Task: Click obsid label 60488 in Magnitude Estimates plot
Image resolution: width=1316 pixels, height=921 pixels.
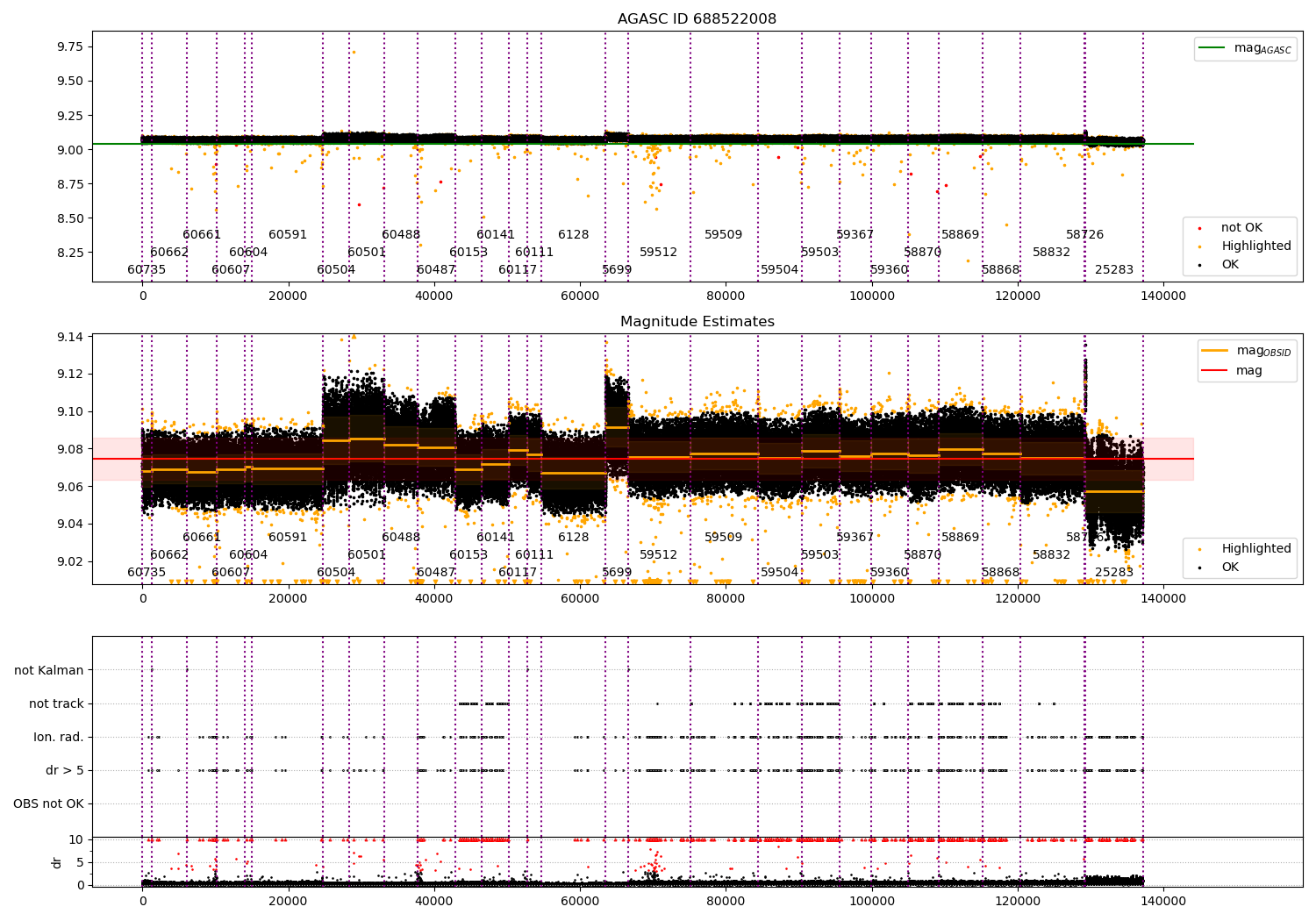Action: 401,538
